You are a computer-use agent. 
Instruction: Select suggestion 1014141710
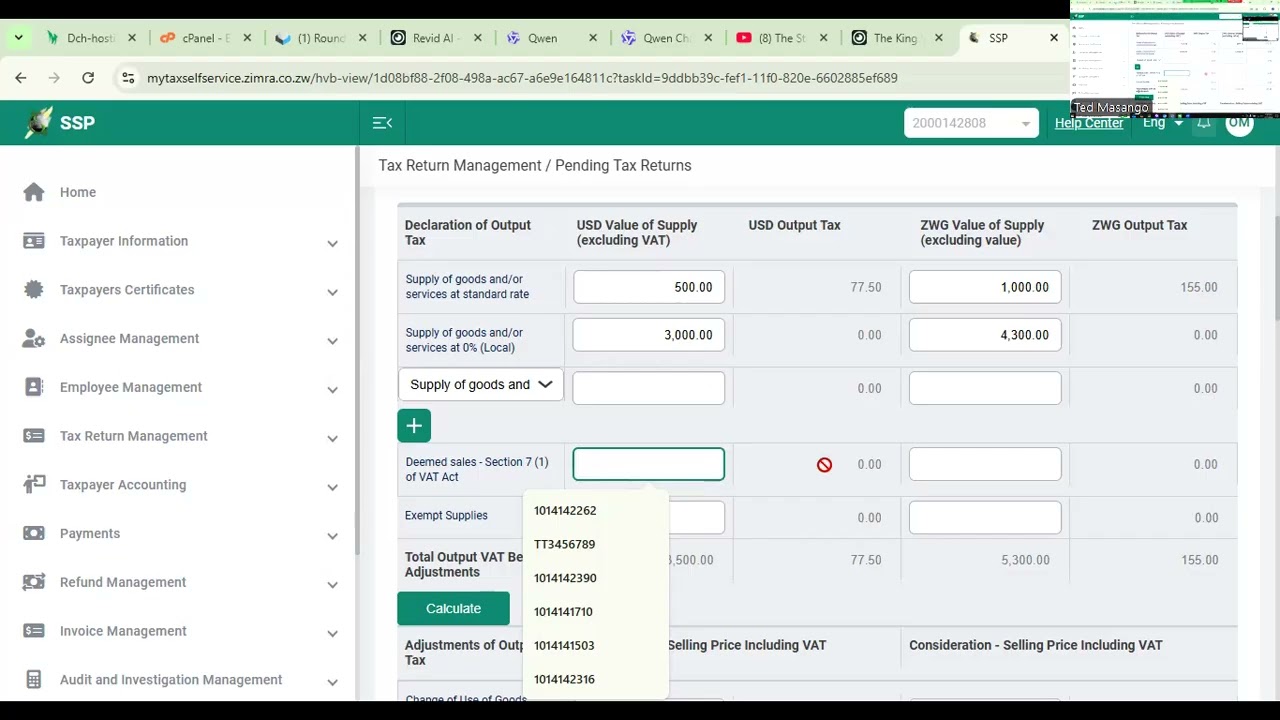pos(563,612)
